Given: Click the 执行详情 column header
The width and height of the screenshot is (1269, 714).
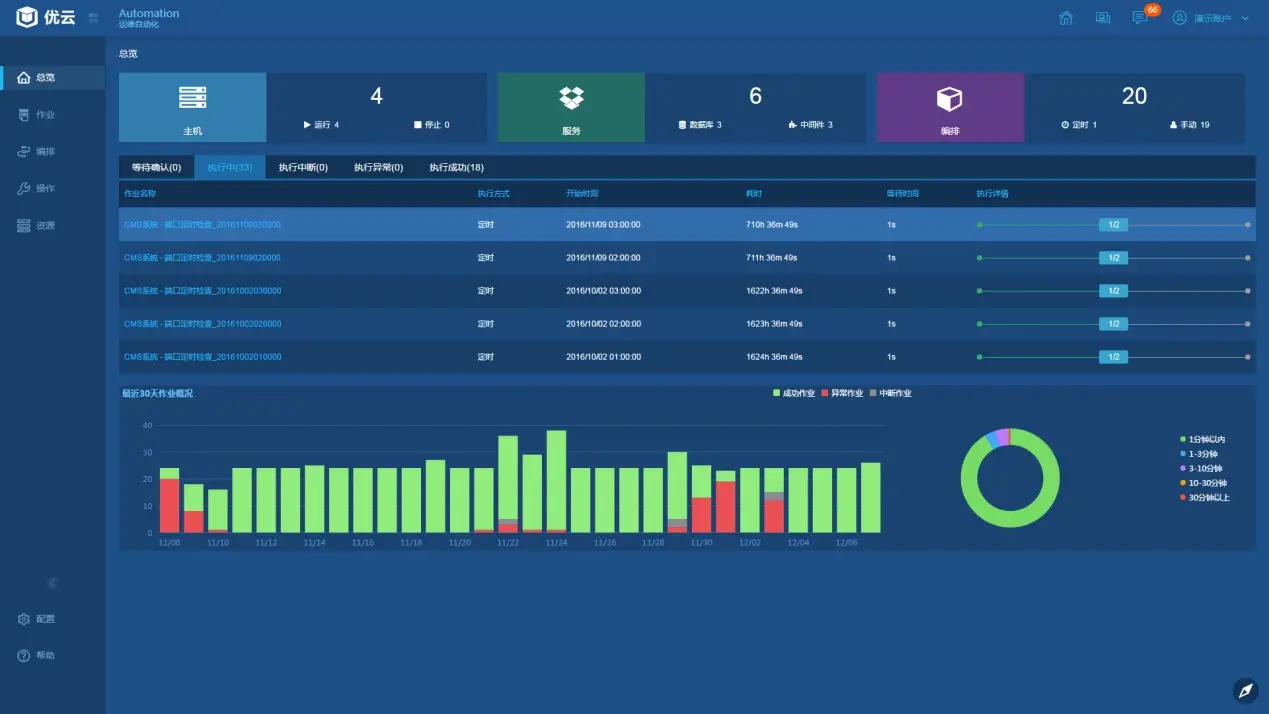Looking at the screenshot, I should point(993,193).
